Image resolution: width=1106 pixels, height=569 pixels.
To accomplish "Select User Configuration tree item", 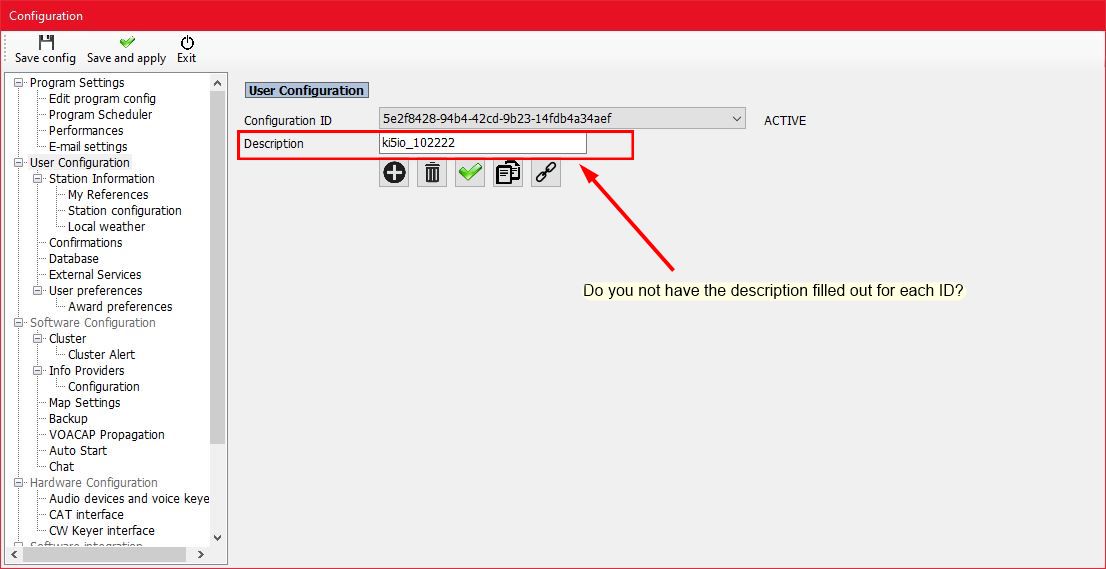I will click(x=80, y=163).
